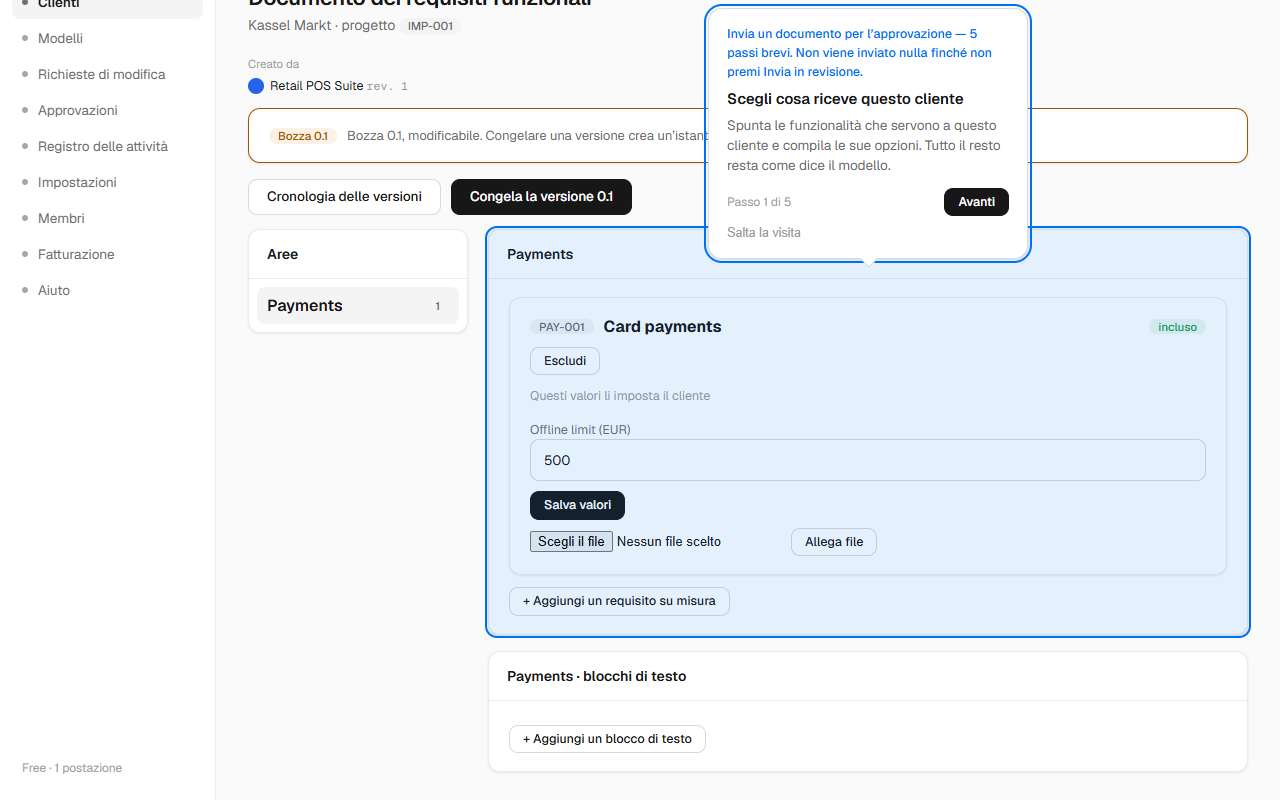Click the Payments · blocchi di testo heading

597,676
